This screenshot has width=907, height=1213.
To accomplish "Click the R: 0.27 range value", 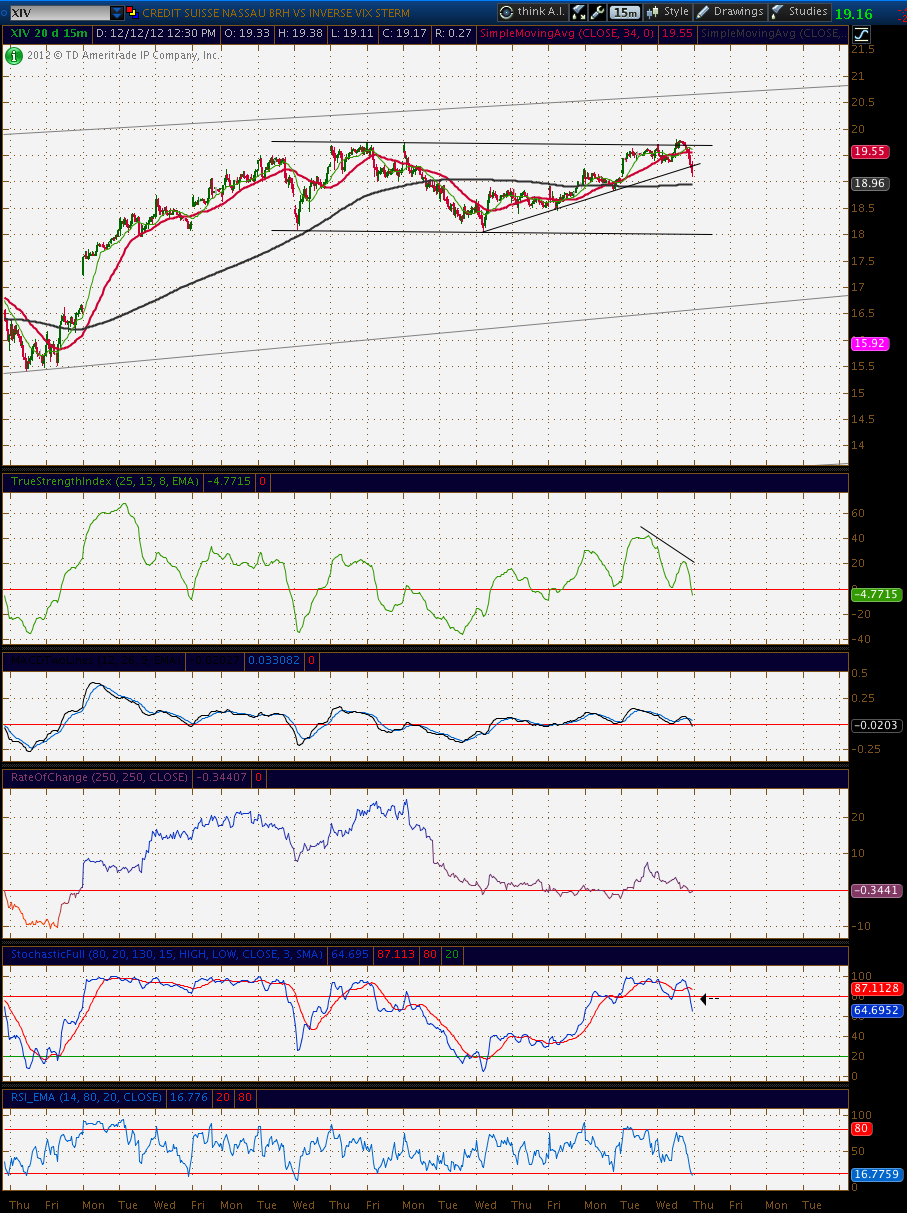I will [x=453, y=33].
